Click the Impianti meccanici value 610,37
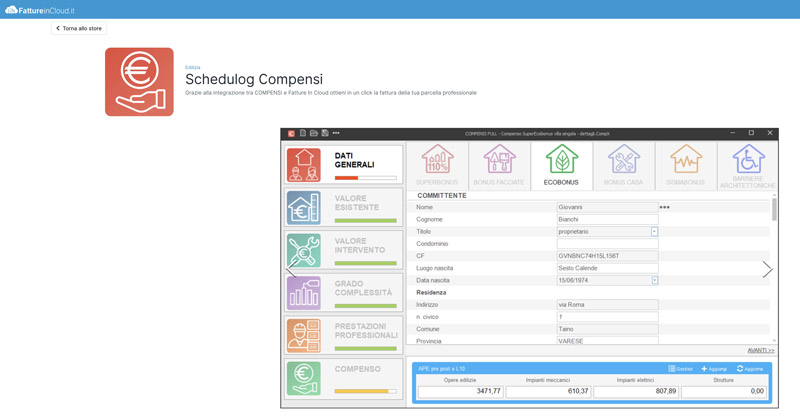This screenshot has width=800, height=420. pyautogui.click(x=548, y=391)
